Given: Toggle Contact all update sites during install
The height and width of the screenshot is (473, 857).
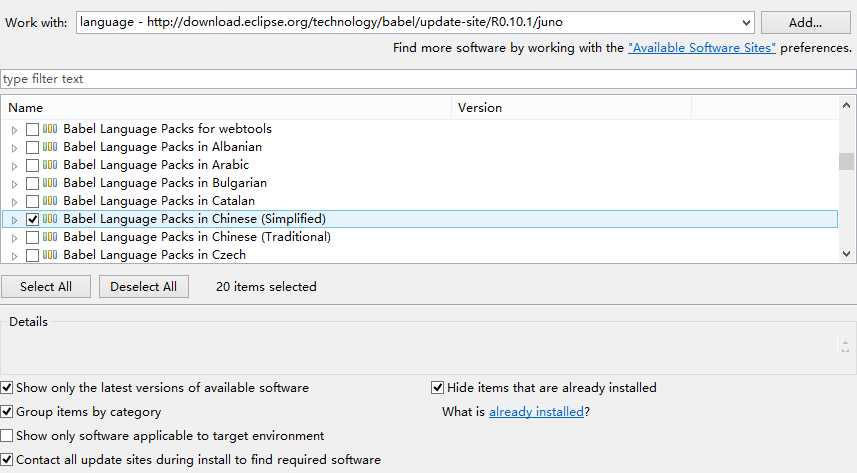Looking at the screenshot, I should point(7,460).
